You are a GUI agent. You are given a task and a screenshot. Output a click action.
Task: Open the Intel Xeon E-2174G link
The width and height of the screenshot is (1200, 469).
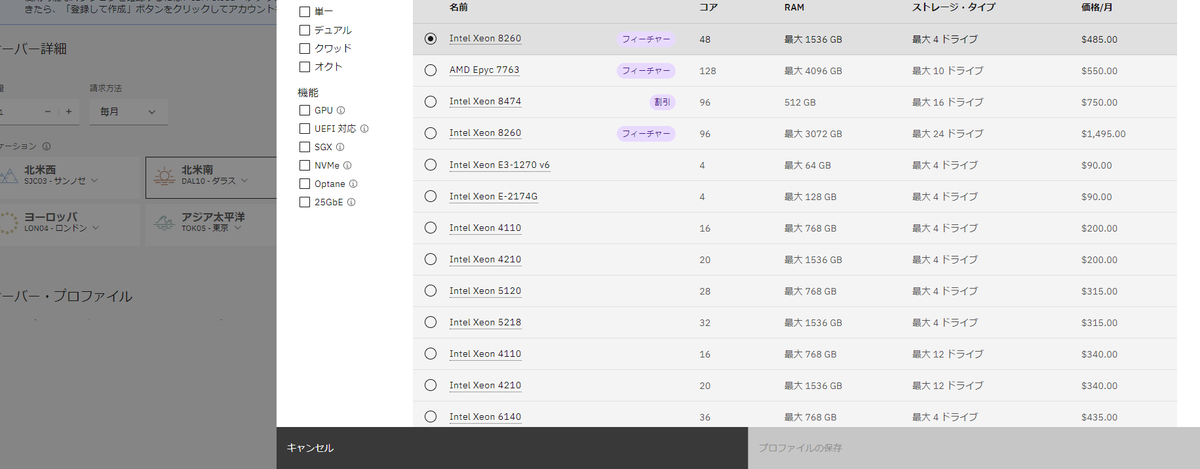tap(494, 196)
